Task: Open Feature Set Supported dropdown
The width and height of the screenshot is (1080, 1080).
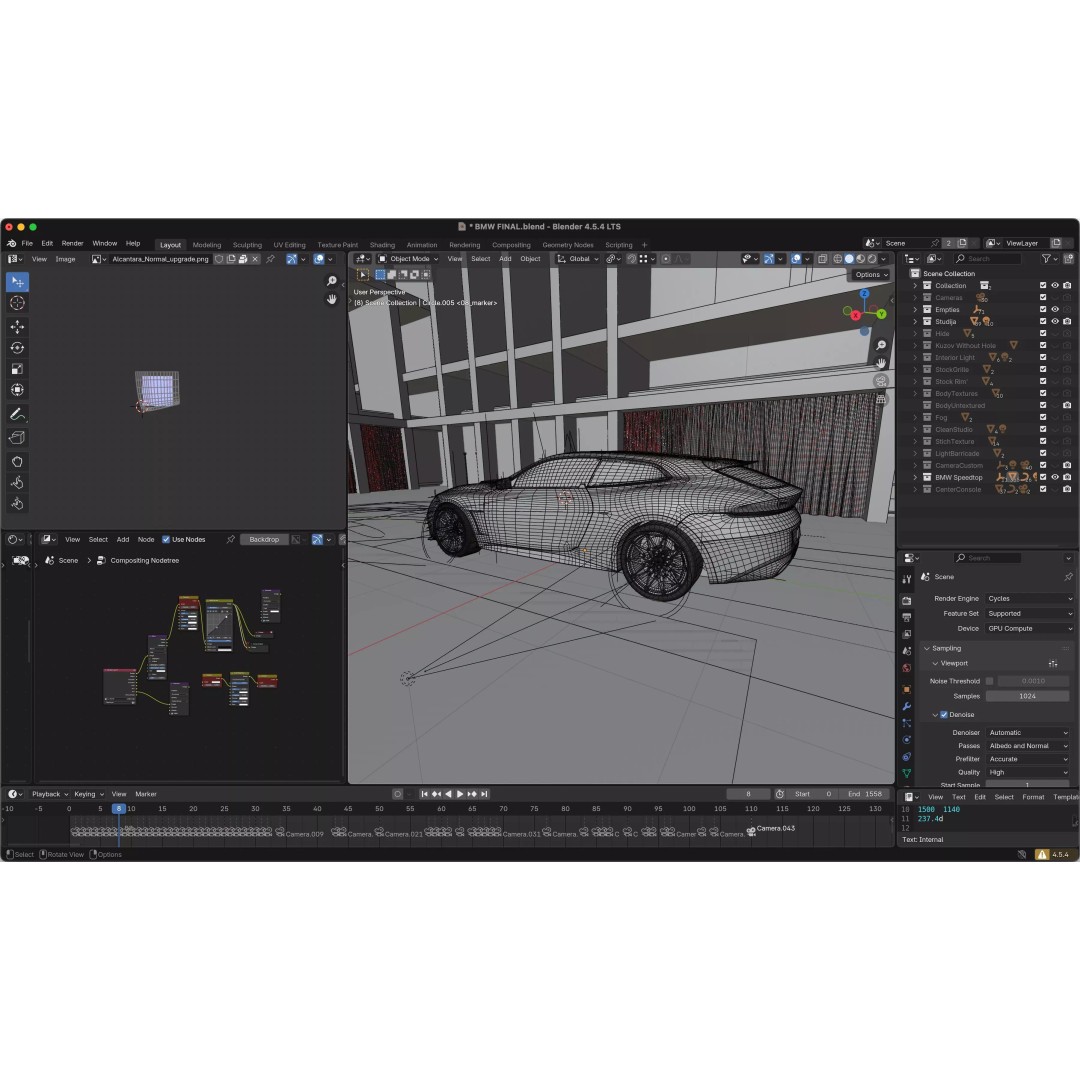Action: 1029,614
